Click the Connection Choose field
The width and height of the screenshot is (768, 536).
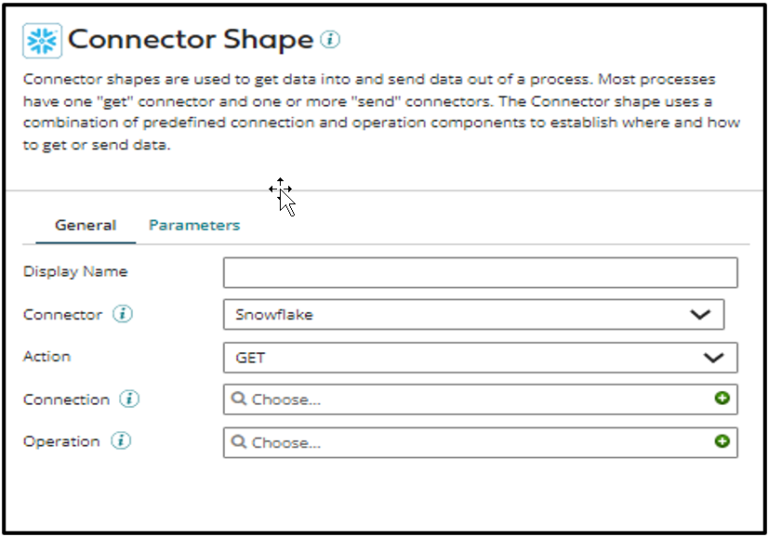click(470, 399)
